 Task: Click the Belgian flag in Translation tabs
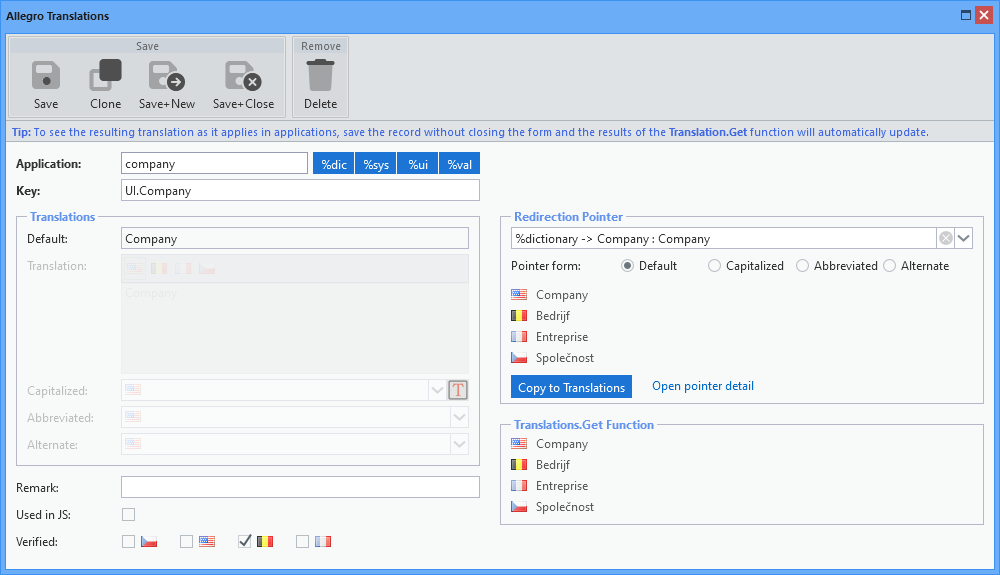(x=159, y=268)
